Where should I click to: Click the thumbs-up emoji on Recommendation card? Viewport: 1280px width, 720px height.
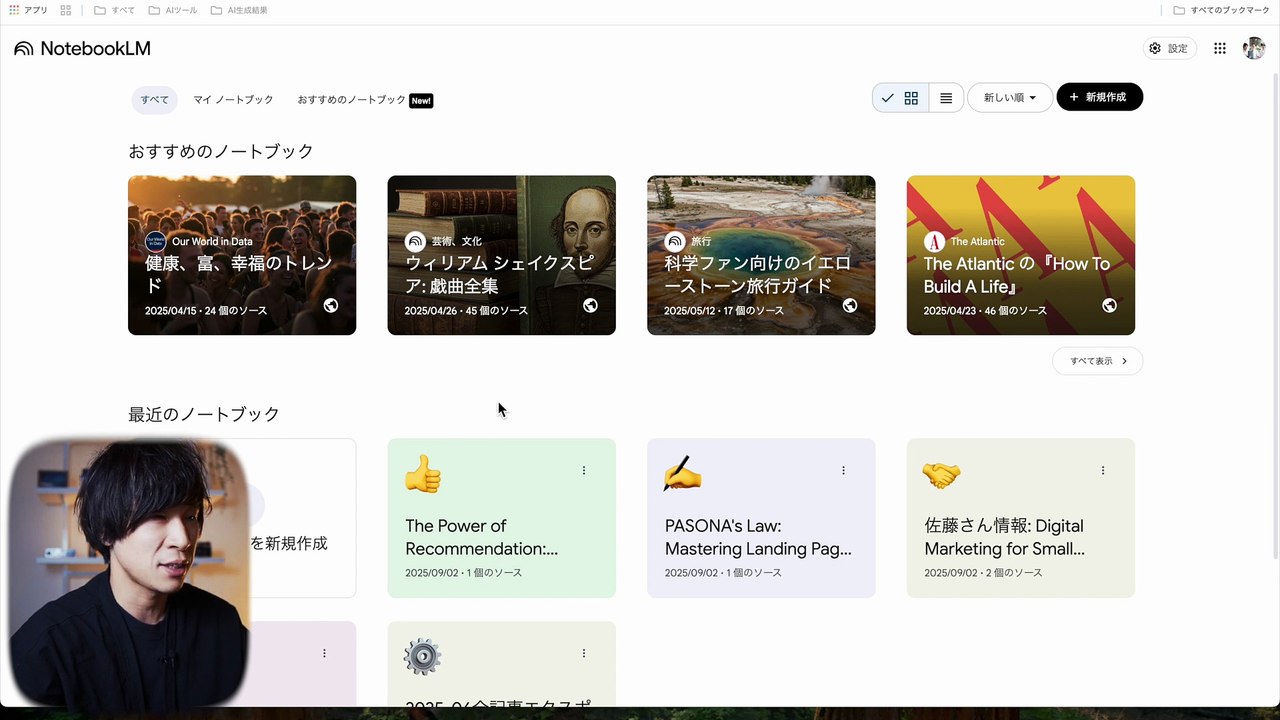click(423, 474)
